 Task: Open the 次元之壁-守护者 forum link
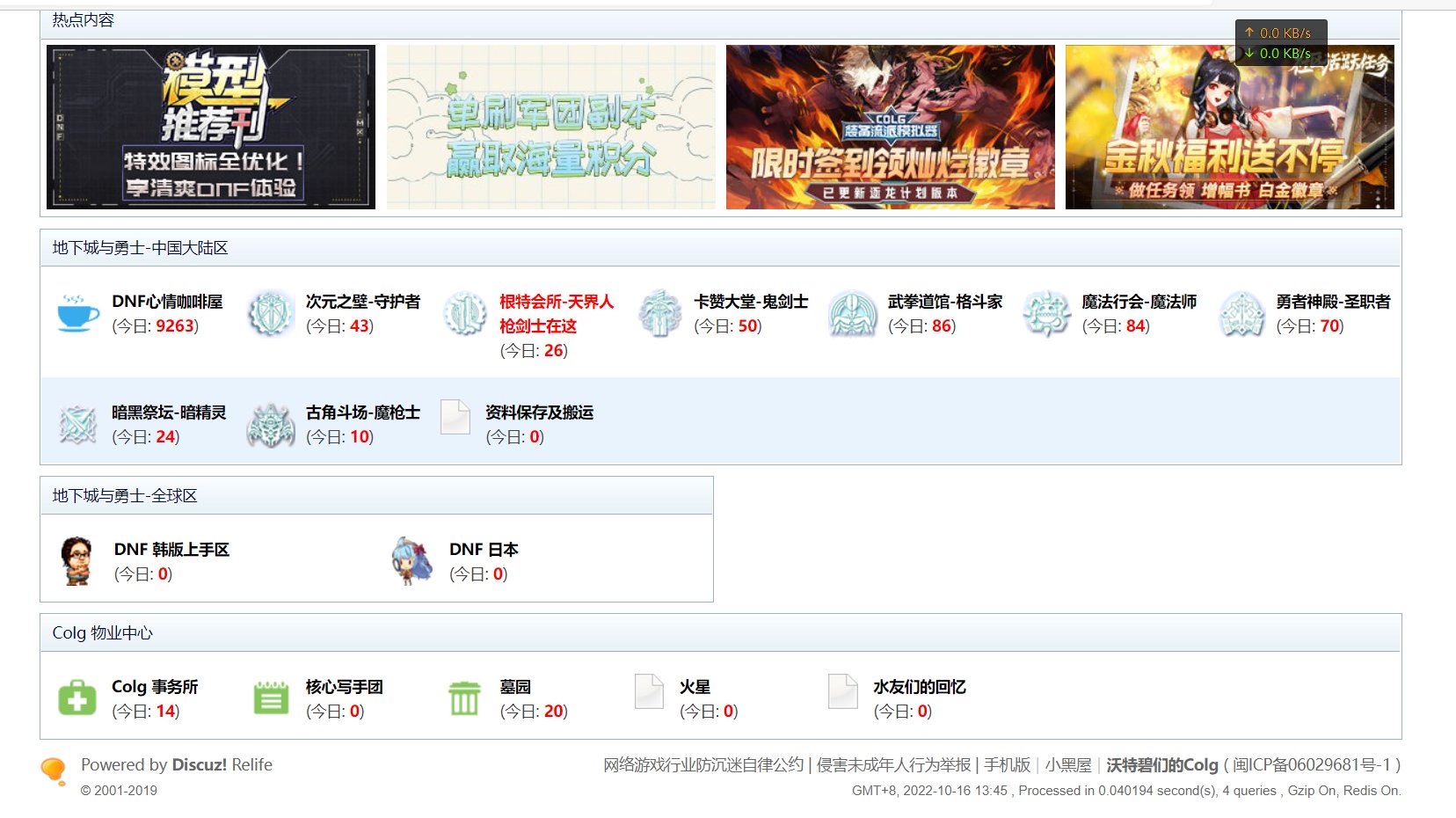363,302
